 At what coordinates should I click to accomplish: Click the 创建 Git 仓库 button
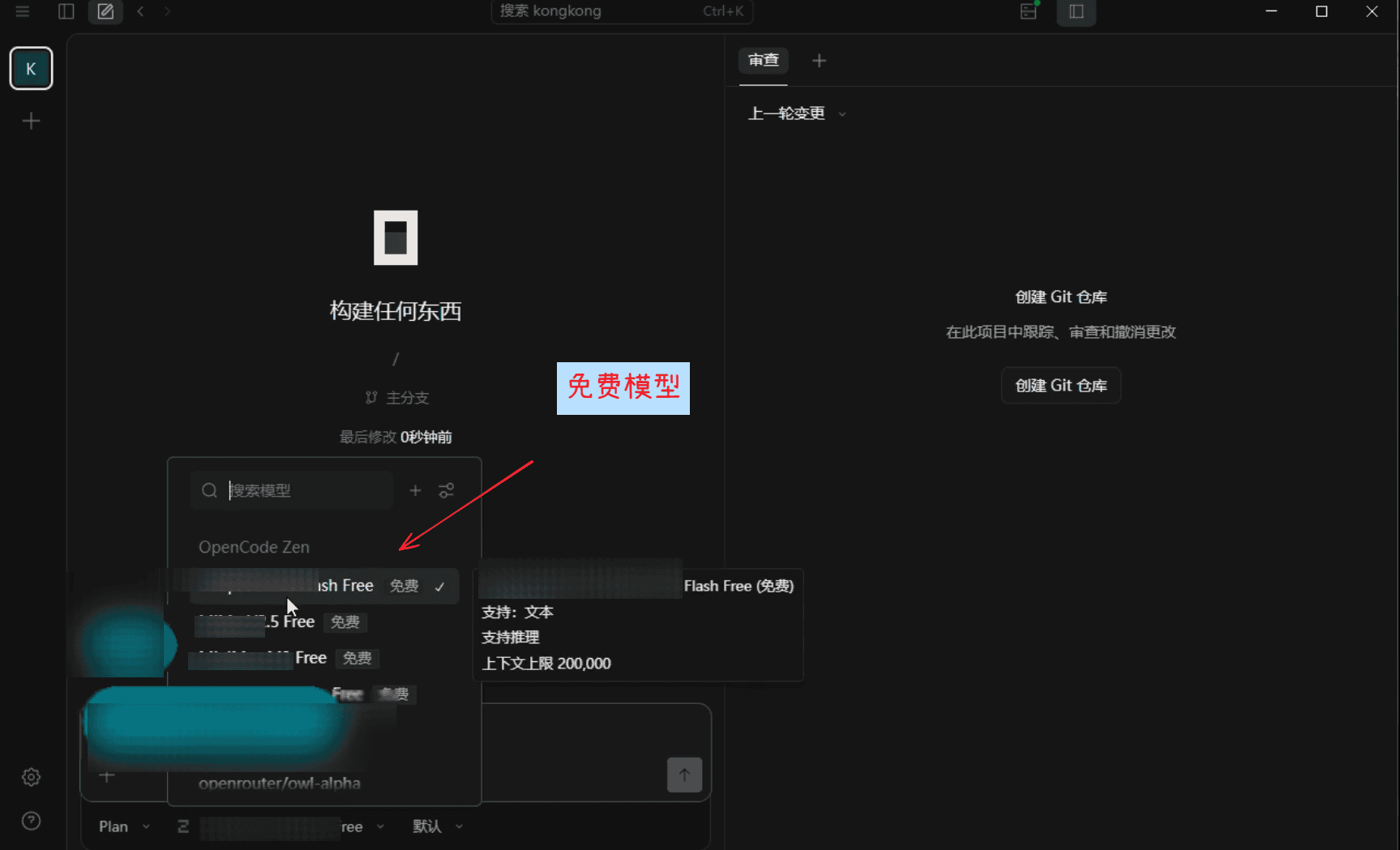pos(1061,386)
